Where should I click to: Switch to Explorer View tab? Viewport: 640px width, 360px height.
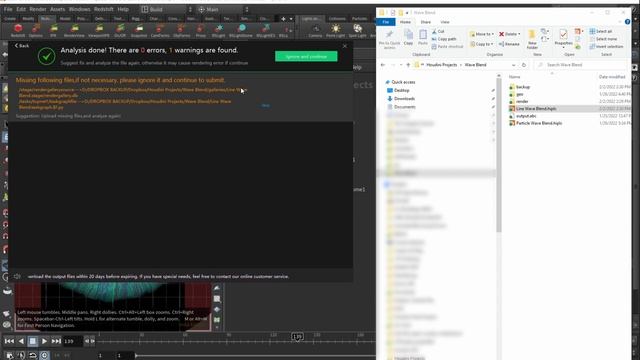[x=445, y=22]
